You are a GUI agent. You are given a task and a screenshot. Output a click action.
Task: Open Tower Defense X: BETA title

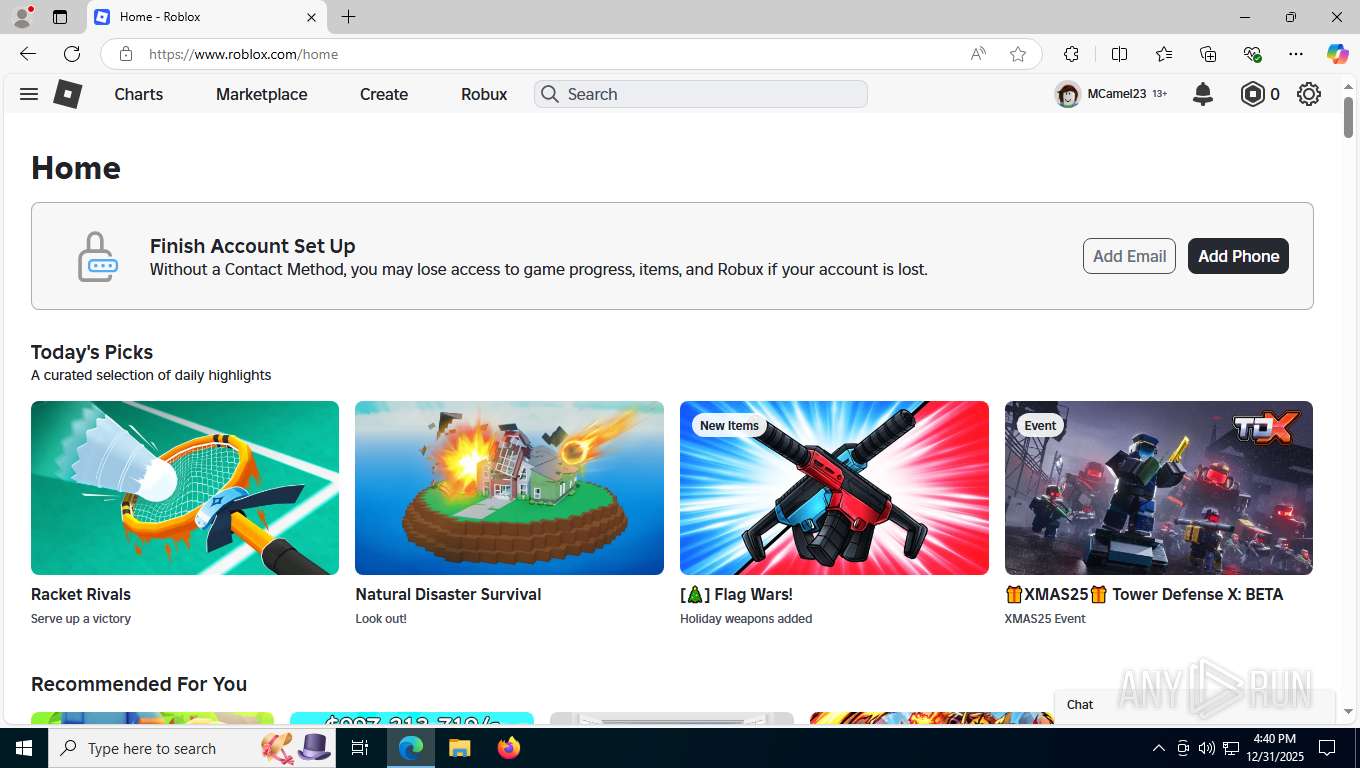click(1144, 594)
